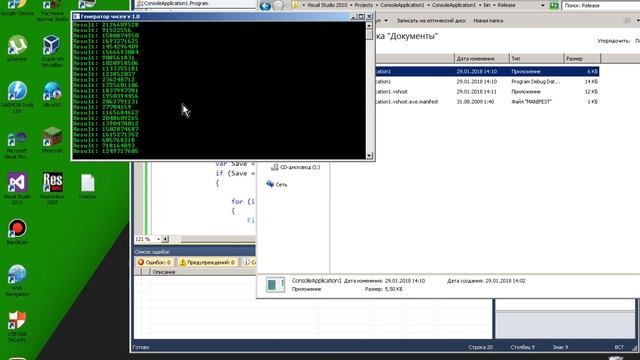Click the Список ошибок panel title
Viewport: 640px width, 360px height.
point(152,252)
